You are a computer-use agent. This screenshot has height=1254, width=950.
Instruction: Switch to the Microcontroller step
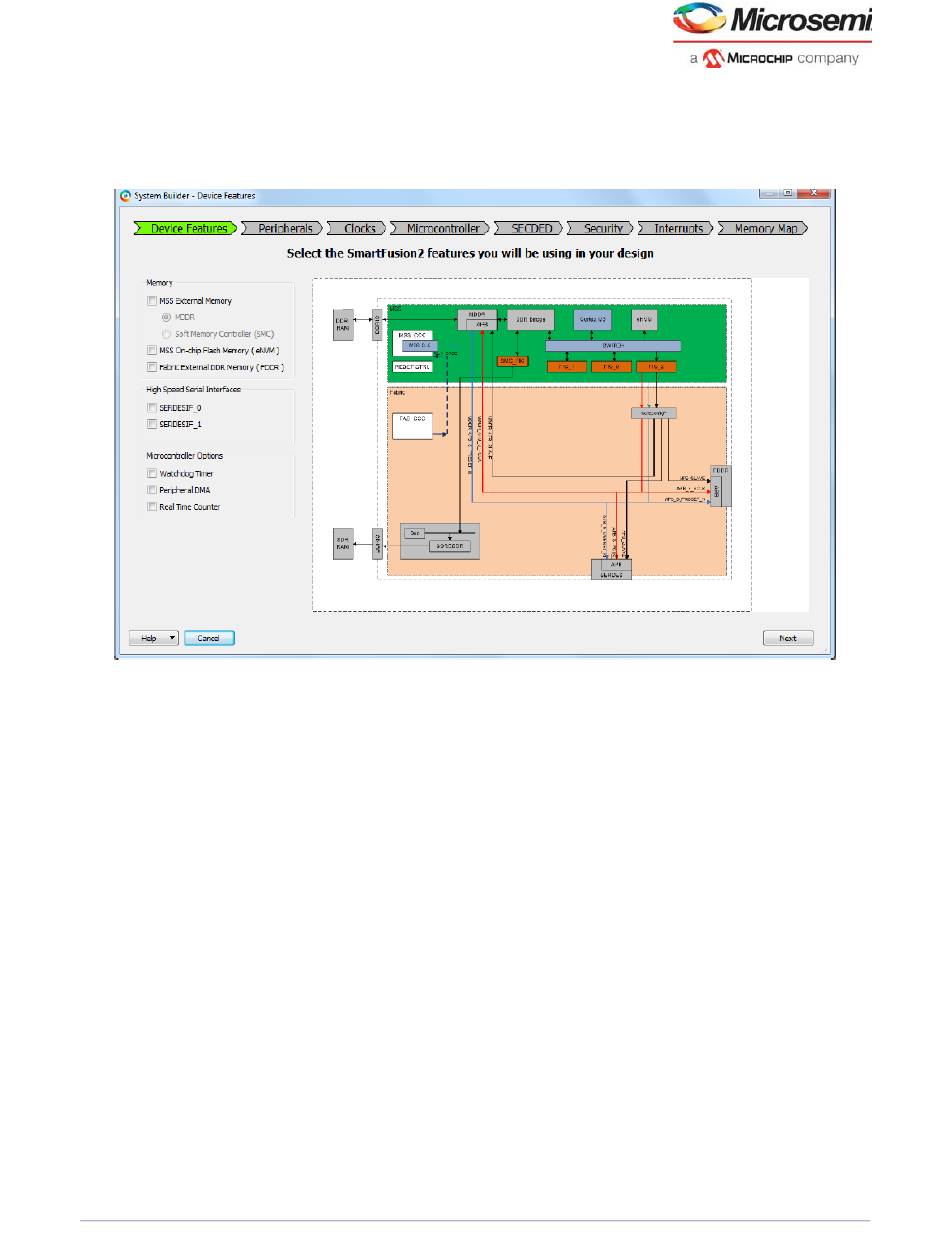(x=442, y=228)
